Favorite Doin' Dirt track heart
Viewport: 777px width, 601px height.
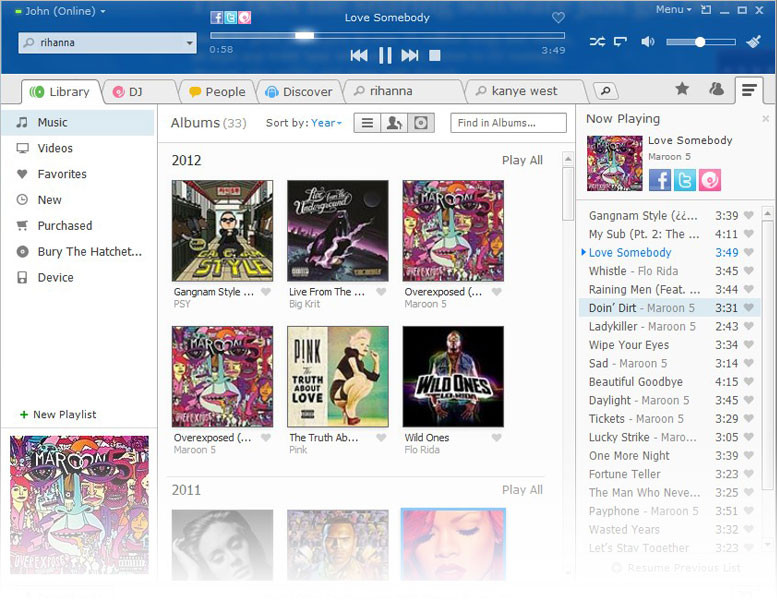[749, 308]
